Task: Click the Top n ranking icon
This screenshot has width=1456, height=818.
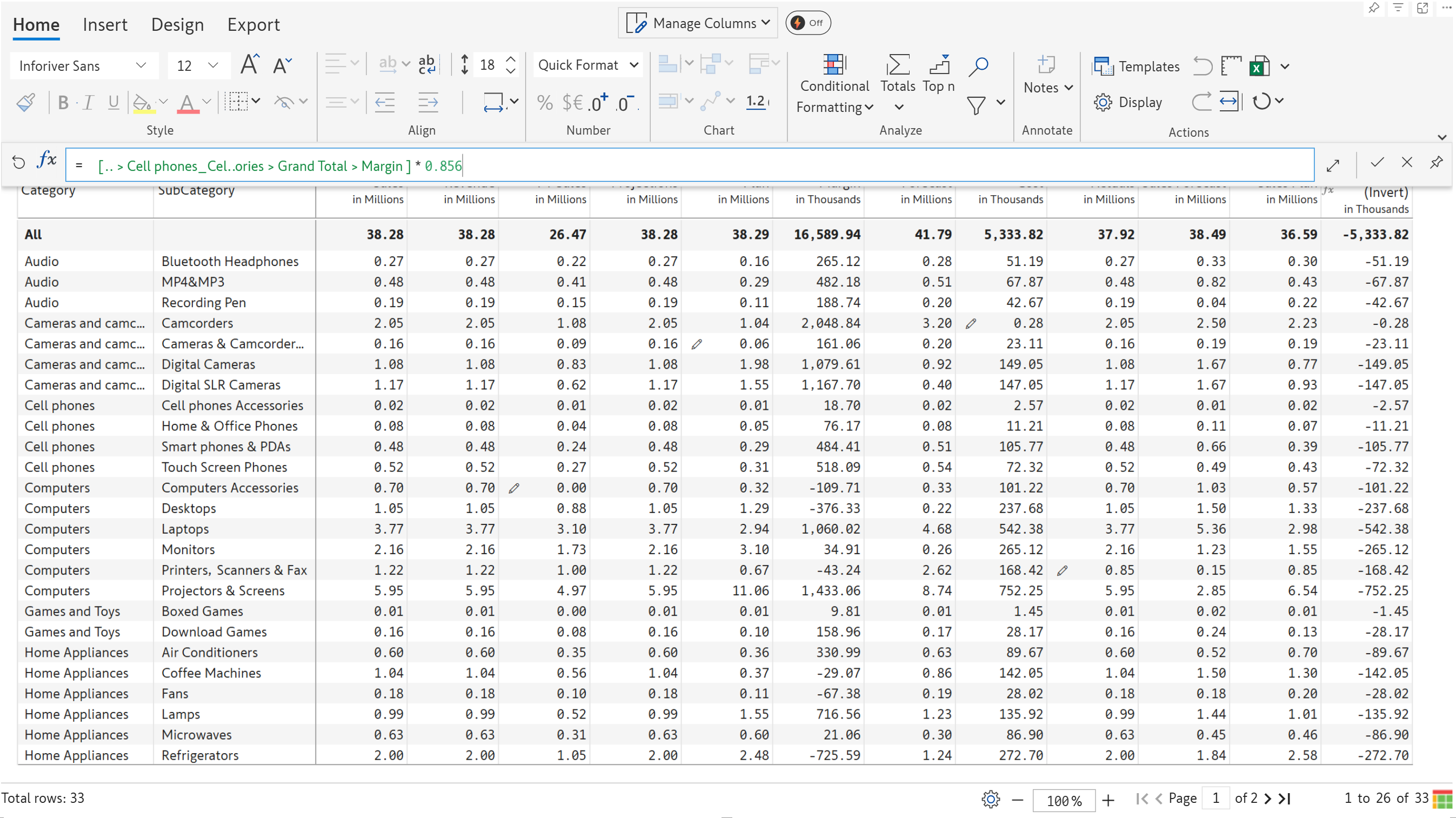Action: tap(938, 65)
